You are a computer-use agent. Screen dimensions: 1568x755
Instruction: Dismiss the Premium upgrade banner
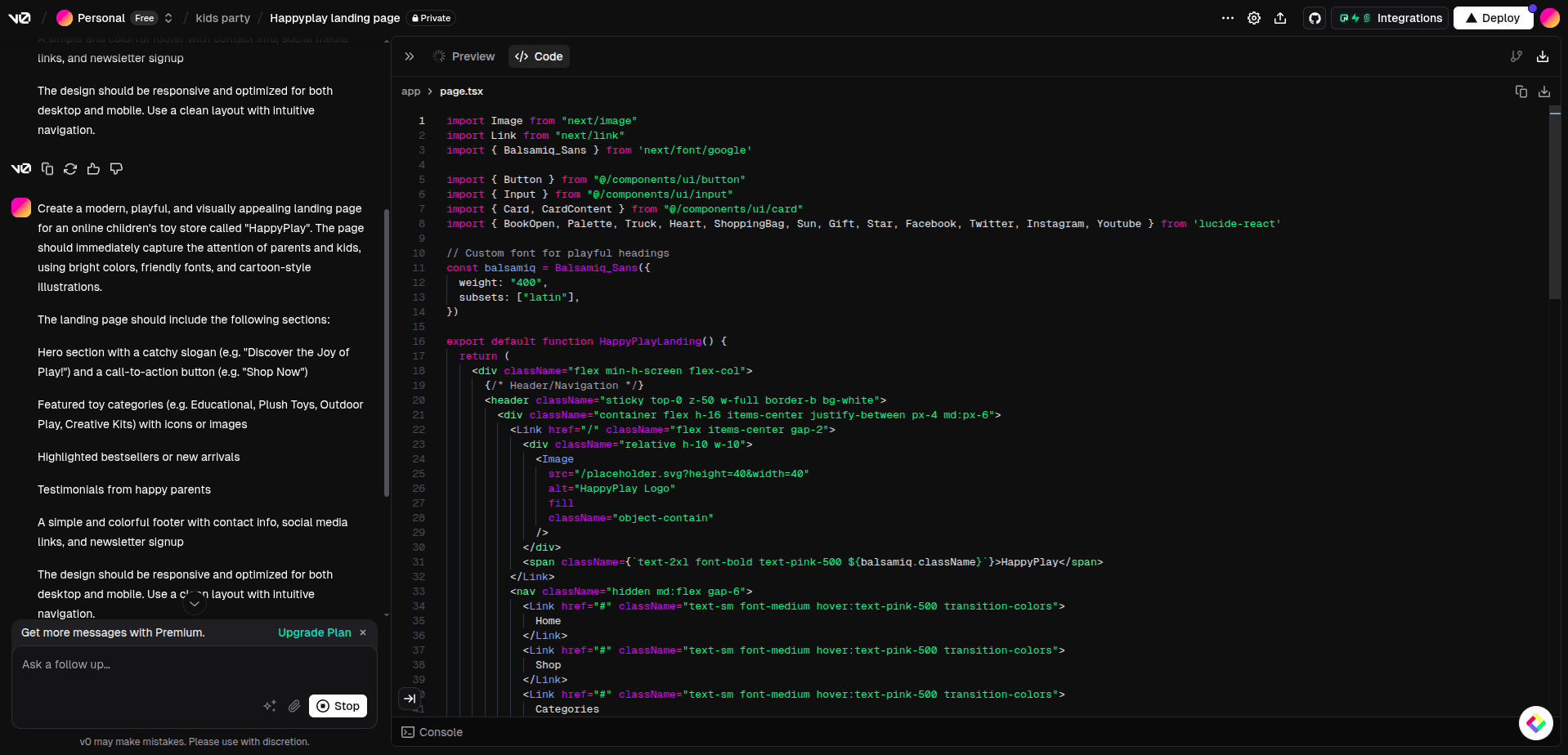363,632
